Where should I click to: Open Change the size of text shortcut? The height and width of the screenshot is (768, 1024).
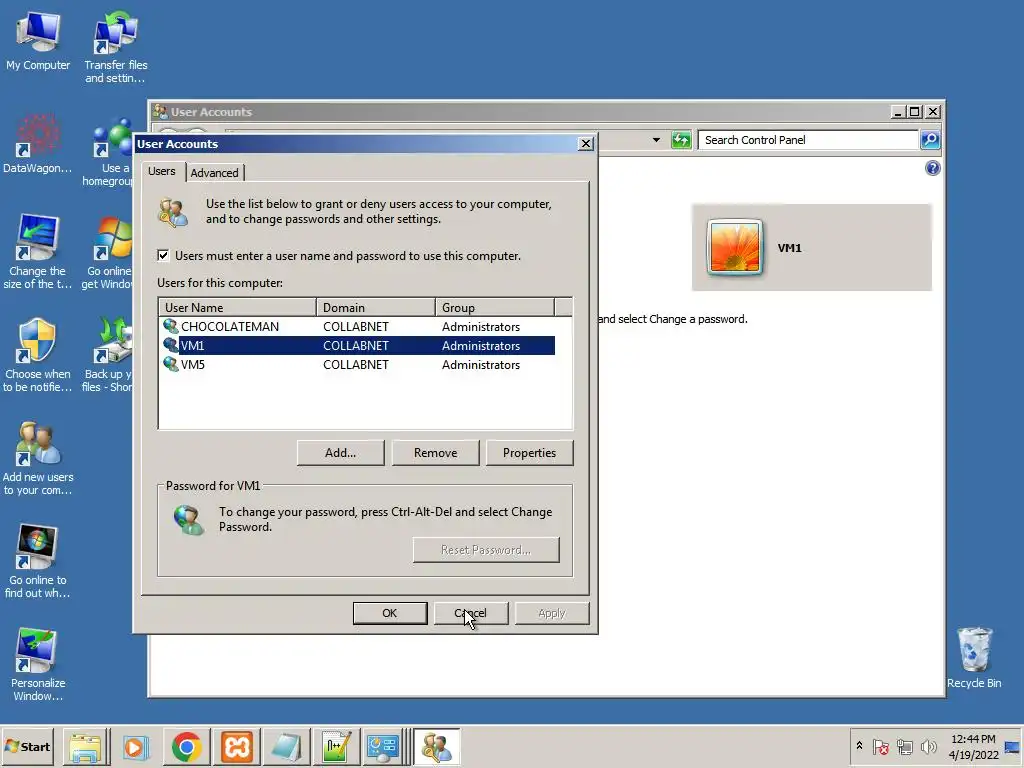38,251
